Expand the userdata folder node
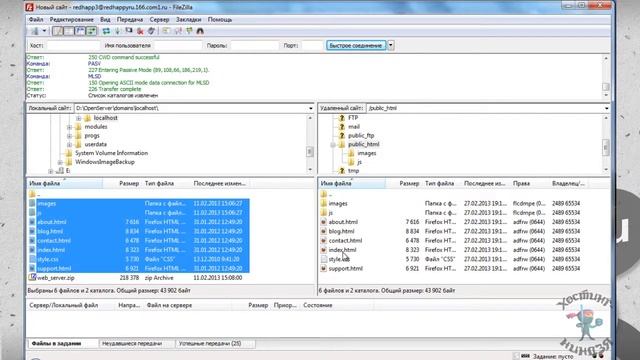Viewport: 640px width, 360px height. (x=69, y=144)
